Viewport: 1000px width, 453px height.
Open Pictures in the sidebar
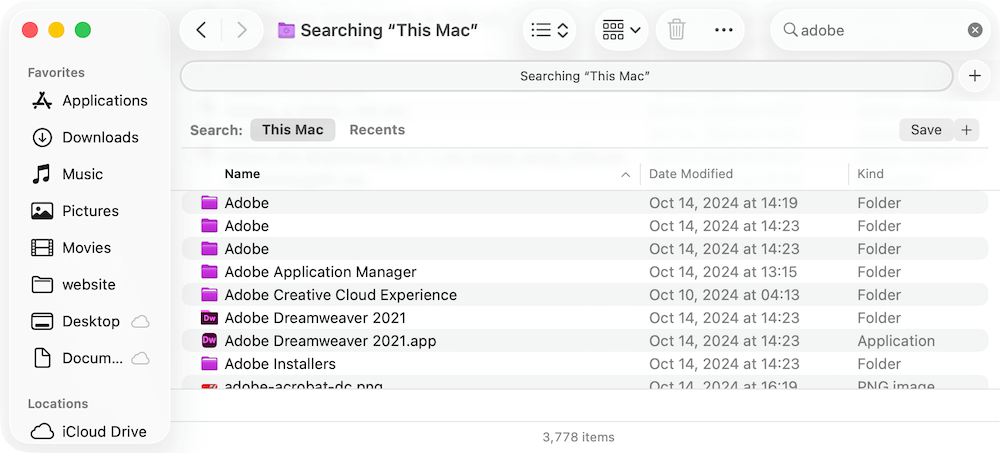click(75, 211)
